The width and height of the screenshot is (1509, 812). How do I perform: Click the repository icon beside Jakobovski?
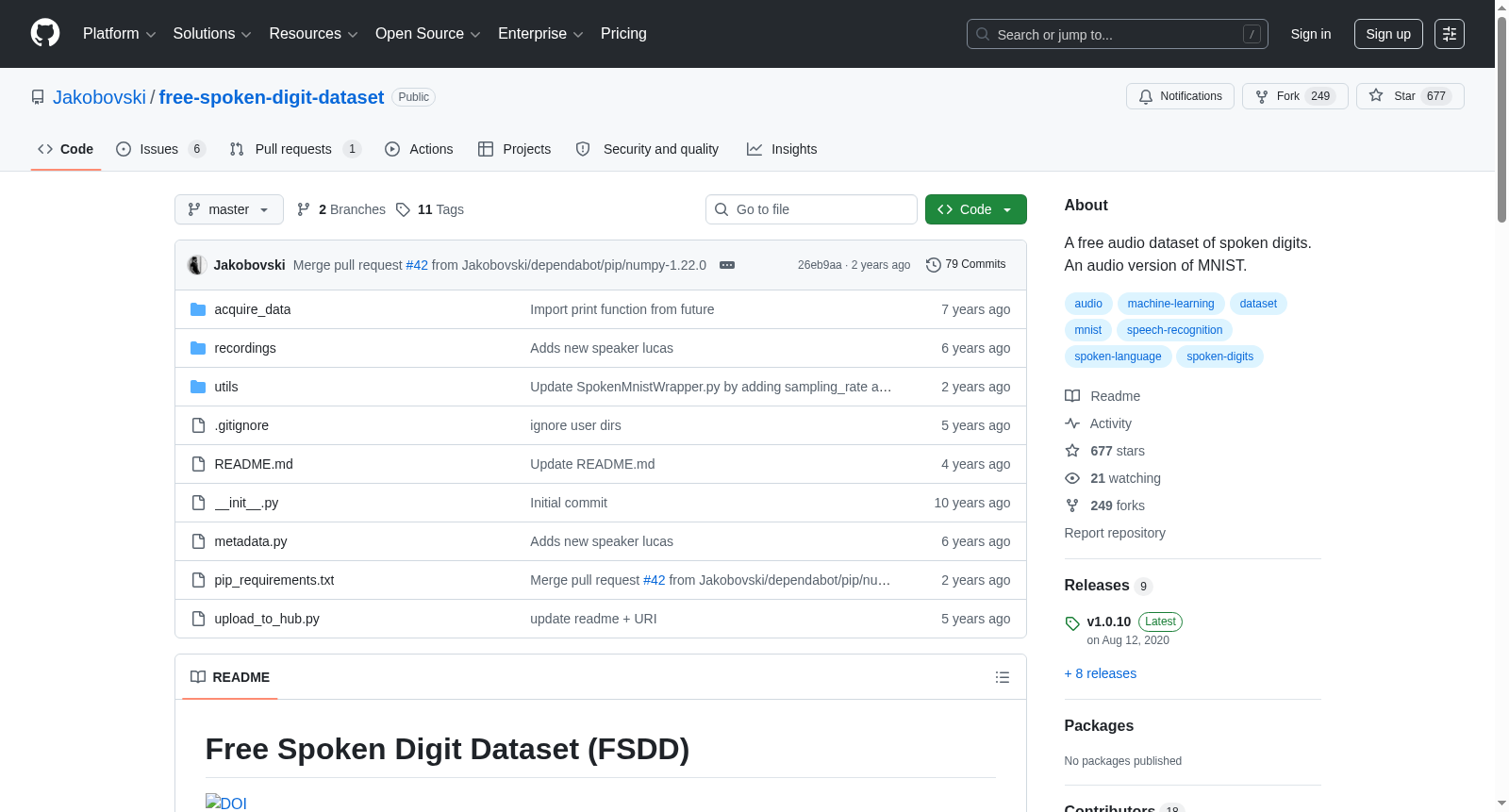tap(38, 97)
